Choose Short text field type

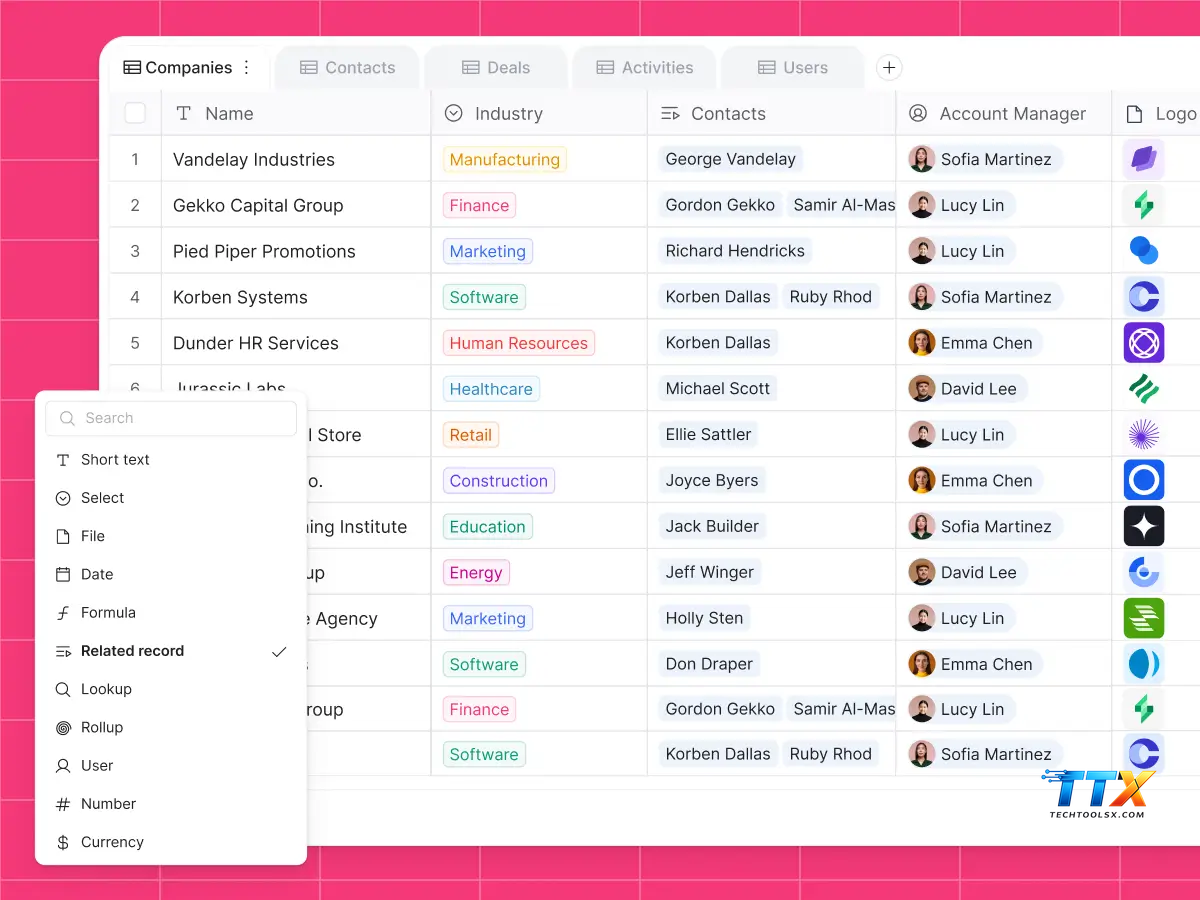[171, 460]
